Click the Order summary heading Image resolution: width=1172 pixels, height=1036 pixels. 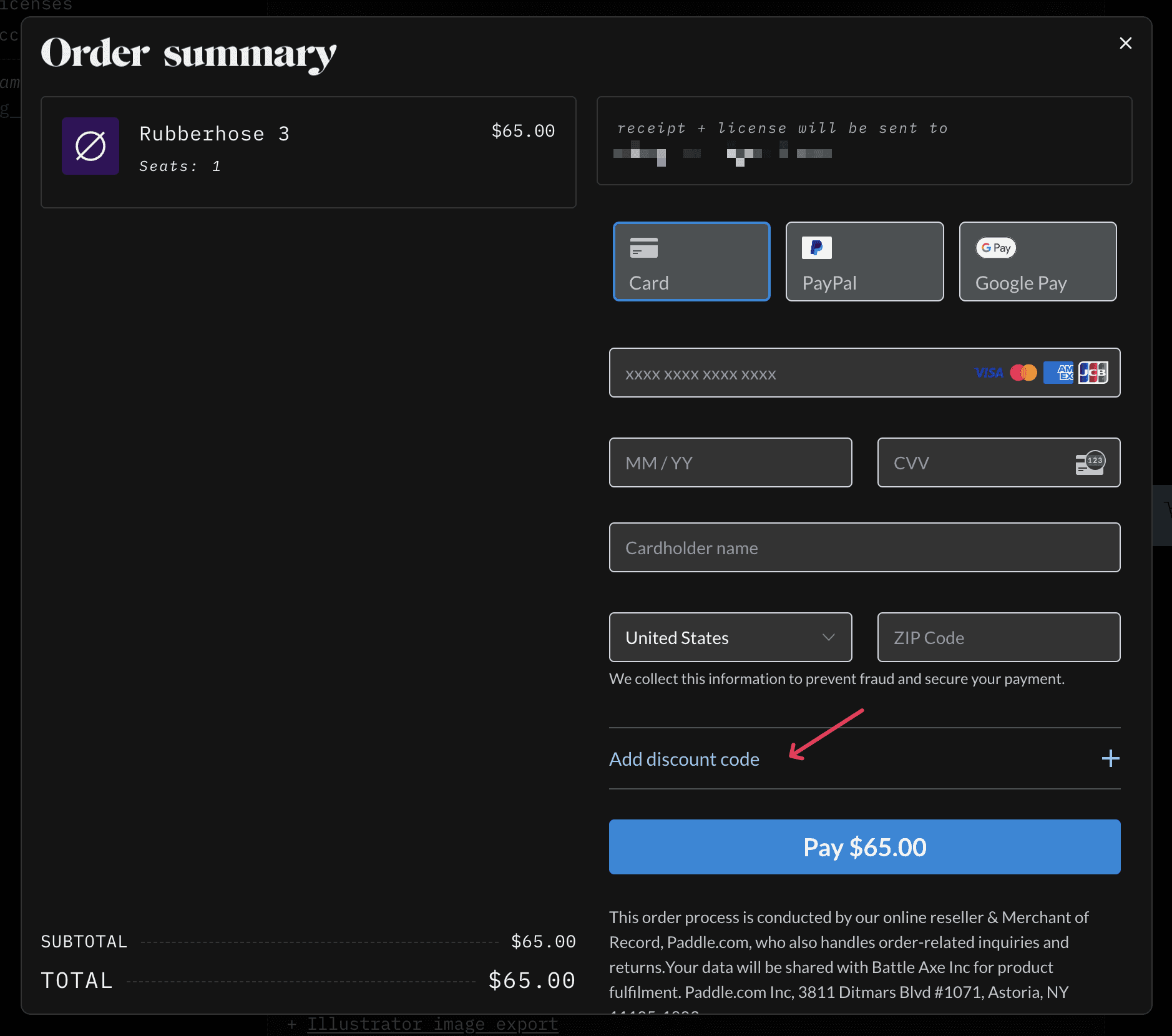coord(188,54)
